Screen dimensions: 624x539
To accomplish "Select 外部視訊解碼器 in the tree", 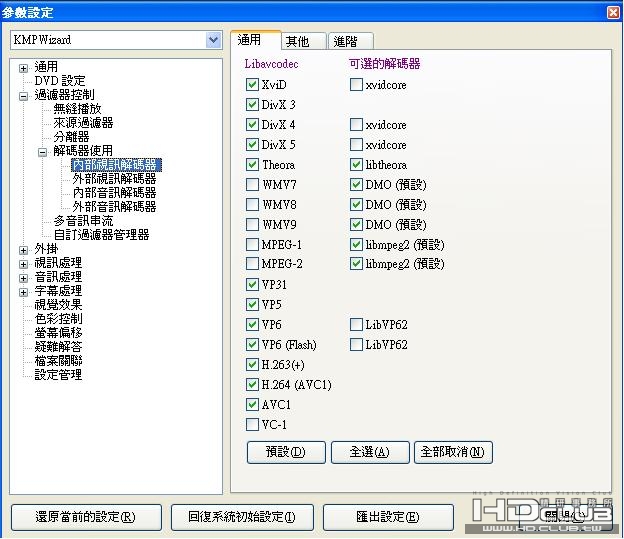I will coord(114,179).
